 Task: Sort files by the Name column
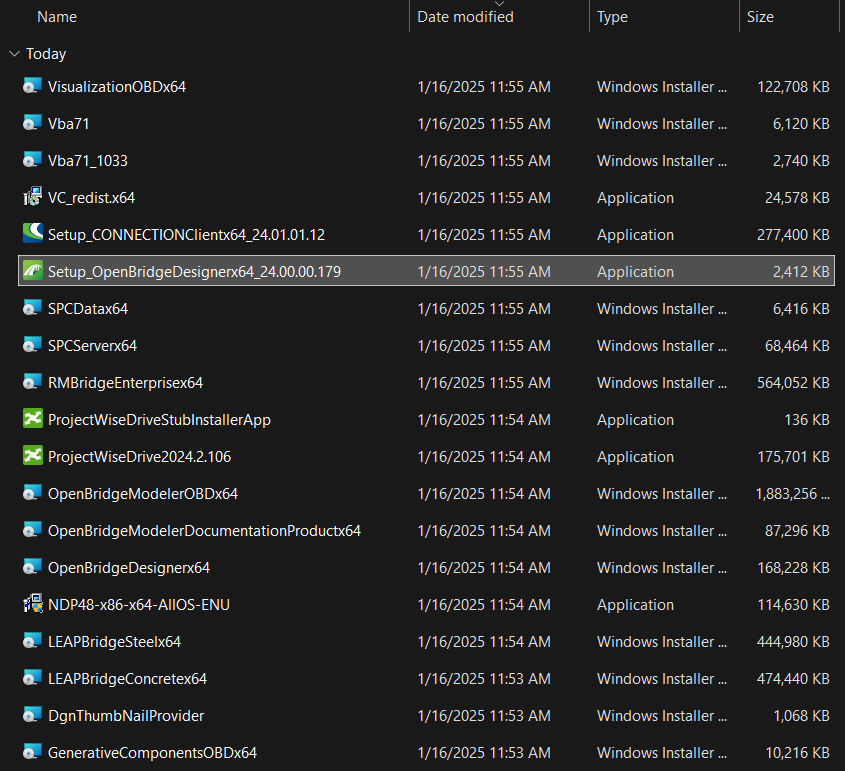(57, 16)
